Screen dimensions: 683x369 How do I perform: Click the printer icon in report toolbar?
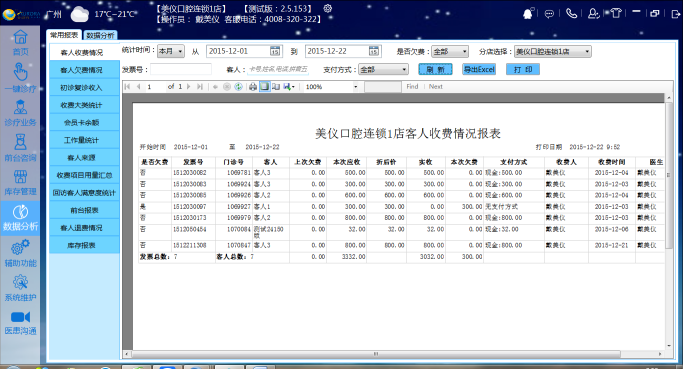(253, 87)
